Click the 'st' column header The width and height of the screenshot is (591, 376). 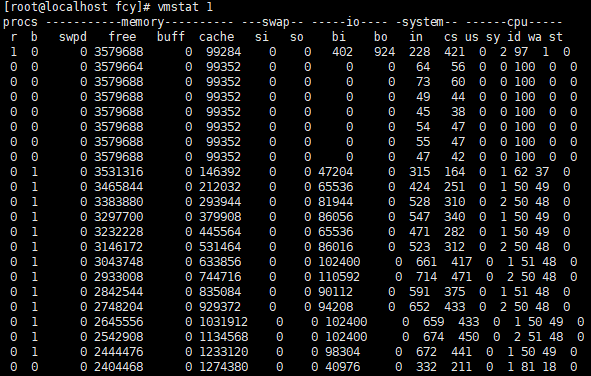click(556, 37)
